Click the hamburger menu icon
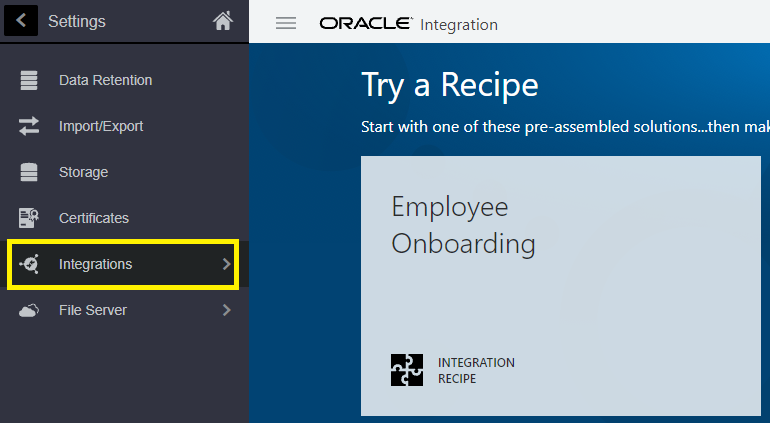The height and width of the screenshot is (423, 770). click(286, 23)
